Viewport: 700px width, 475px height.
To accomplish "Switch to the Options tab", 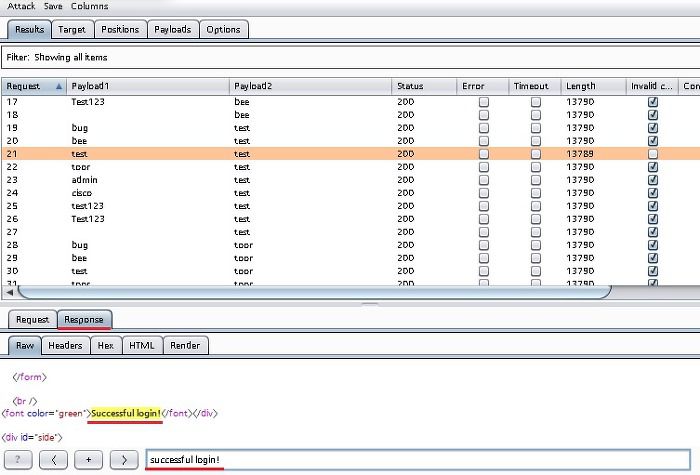I will [223, 29].
